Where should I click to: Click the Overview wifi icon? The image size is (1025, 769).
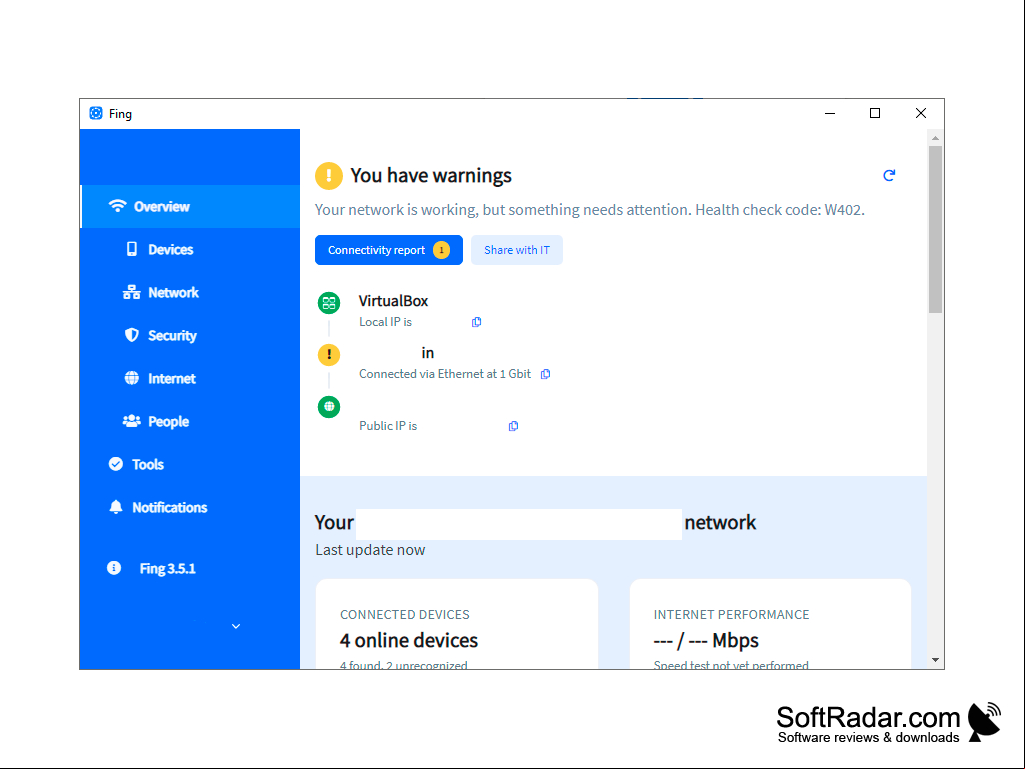click(117, 206)
